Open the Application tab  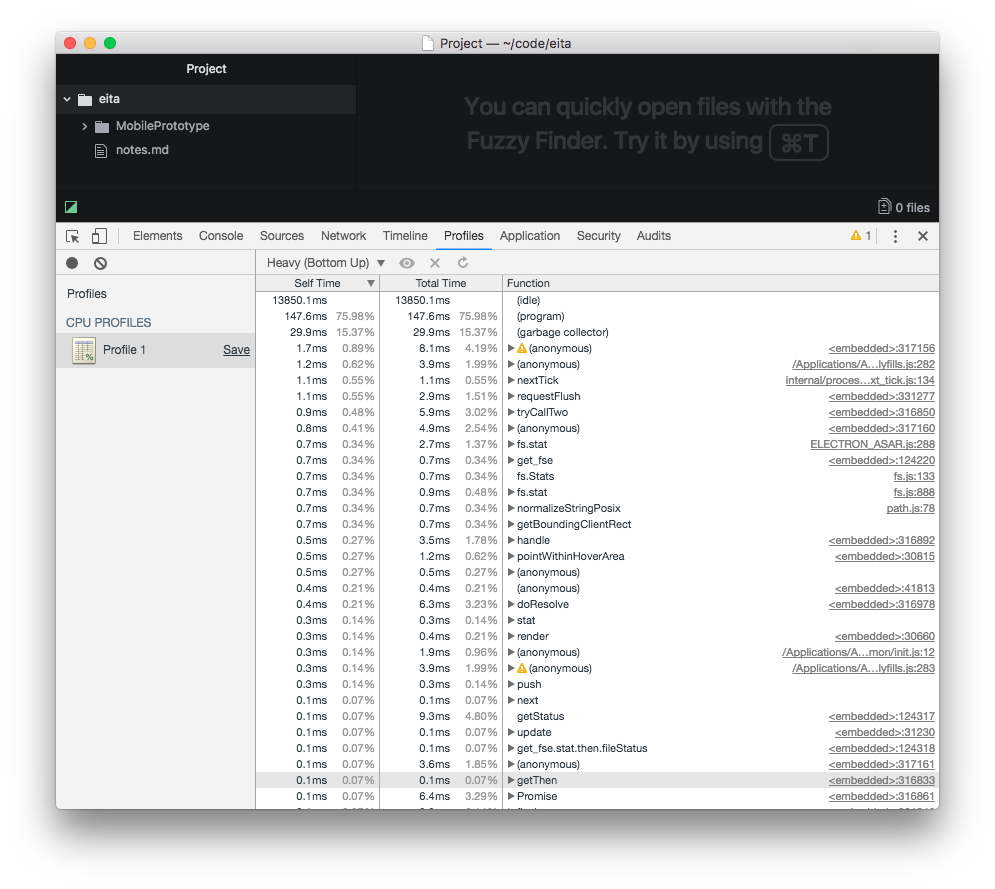click(x=530, y=235)
